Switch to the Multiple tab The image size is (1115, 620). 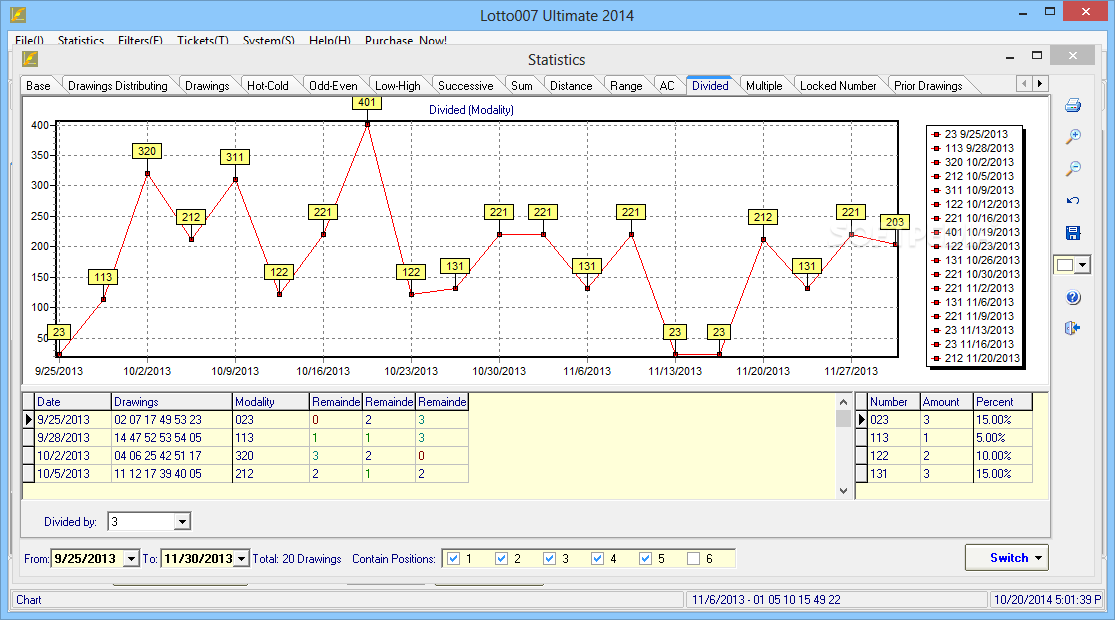click(x=764, y=85)
